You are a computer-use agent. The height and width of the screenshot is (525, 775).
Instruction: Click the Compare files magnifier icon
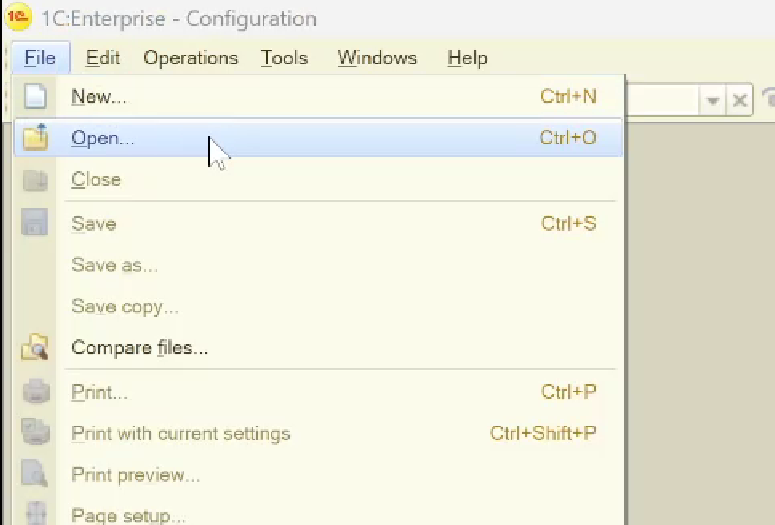(35, 349)
